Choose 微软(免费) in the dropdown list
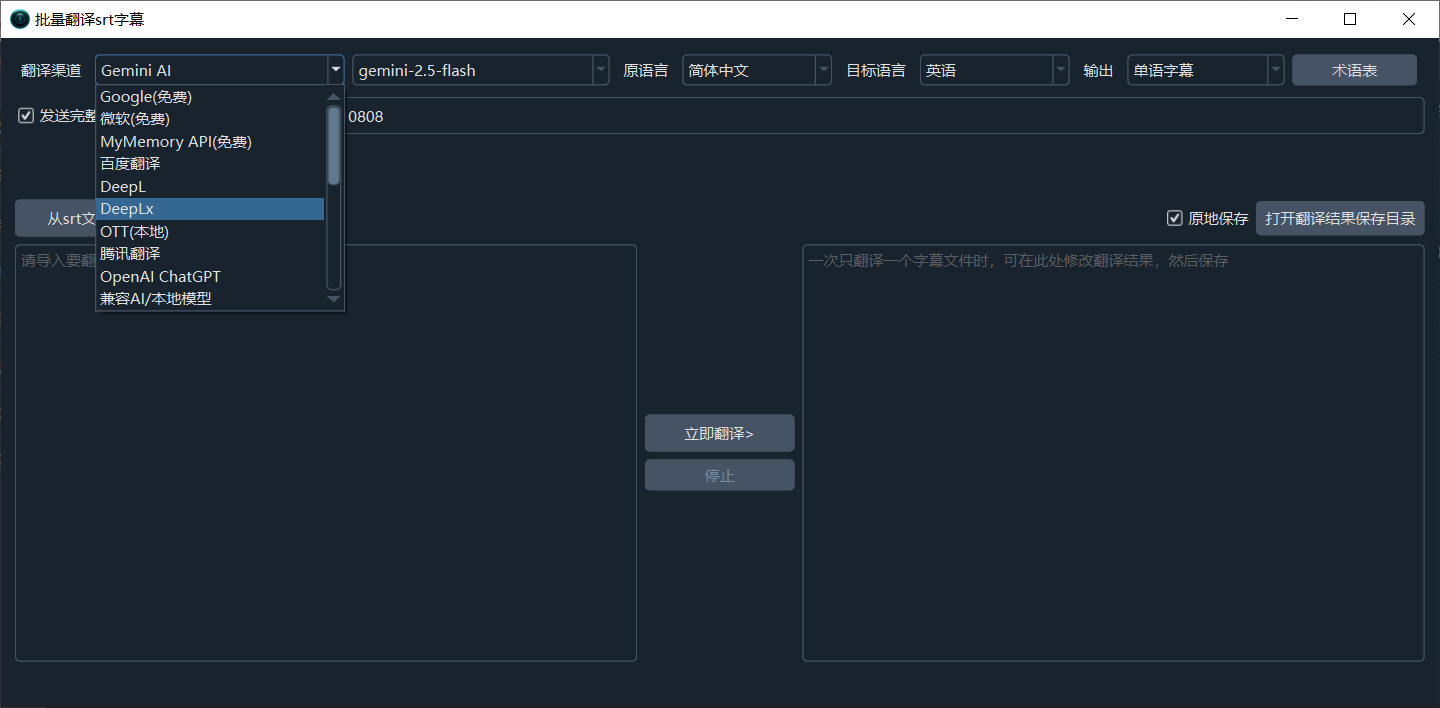Image resolution: width=1440 pixels, height=708 pixels. (135, 119)
